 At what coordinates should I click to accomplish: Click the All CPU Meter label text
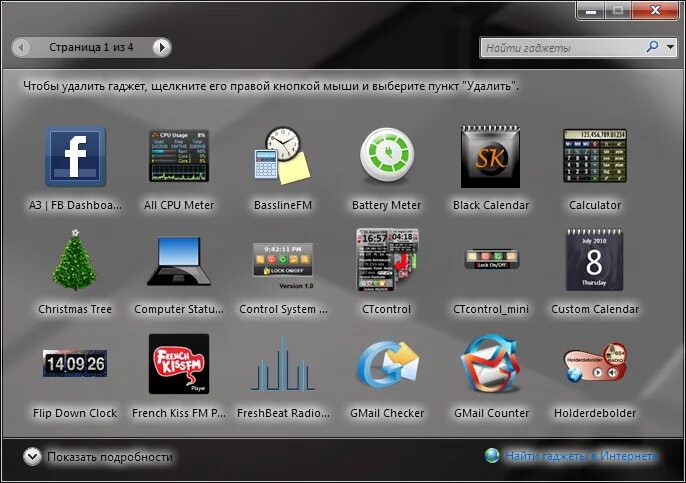(179, 205)
